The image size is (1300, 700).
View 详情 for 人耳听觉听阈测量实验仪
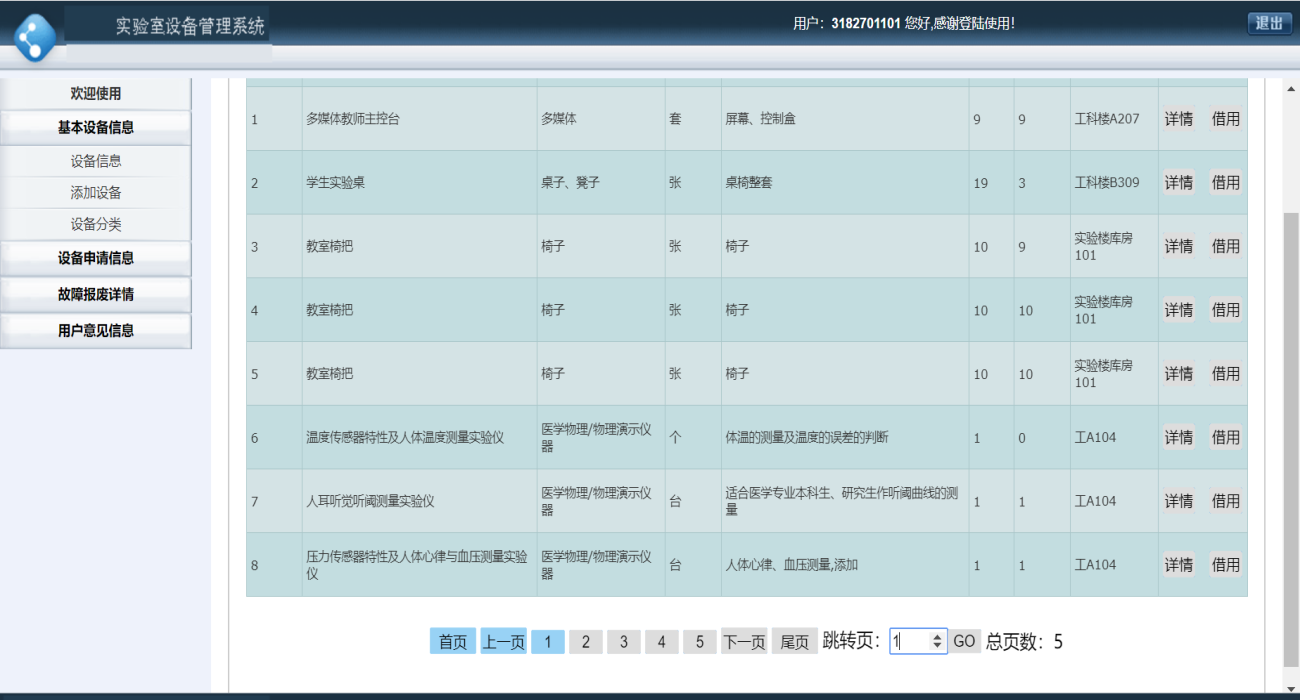pos(1179,501)
